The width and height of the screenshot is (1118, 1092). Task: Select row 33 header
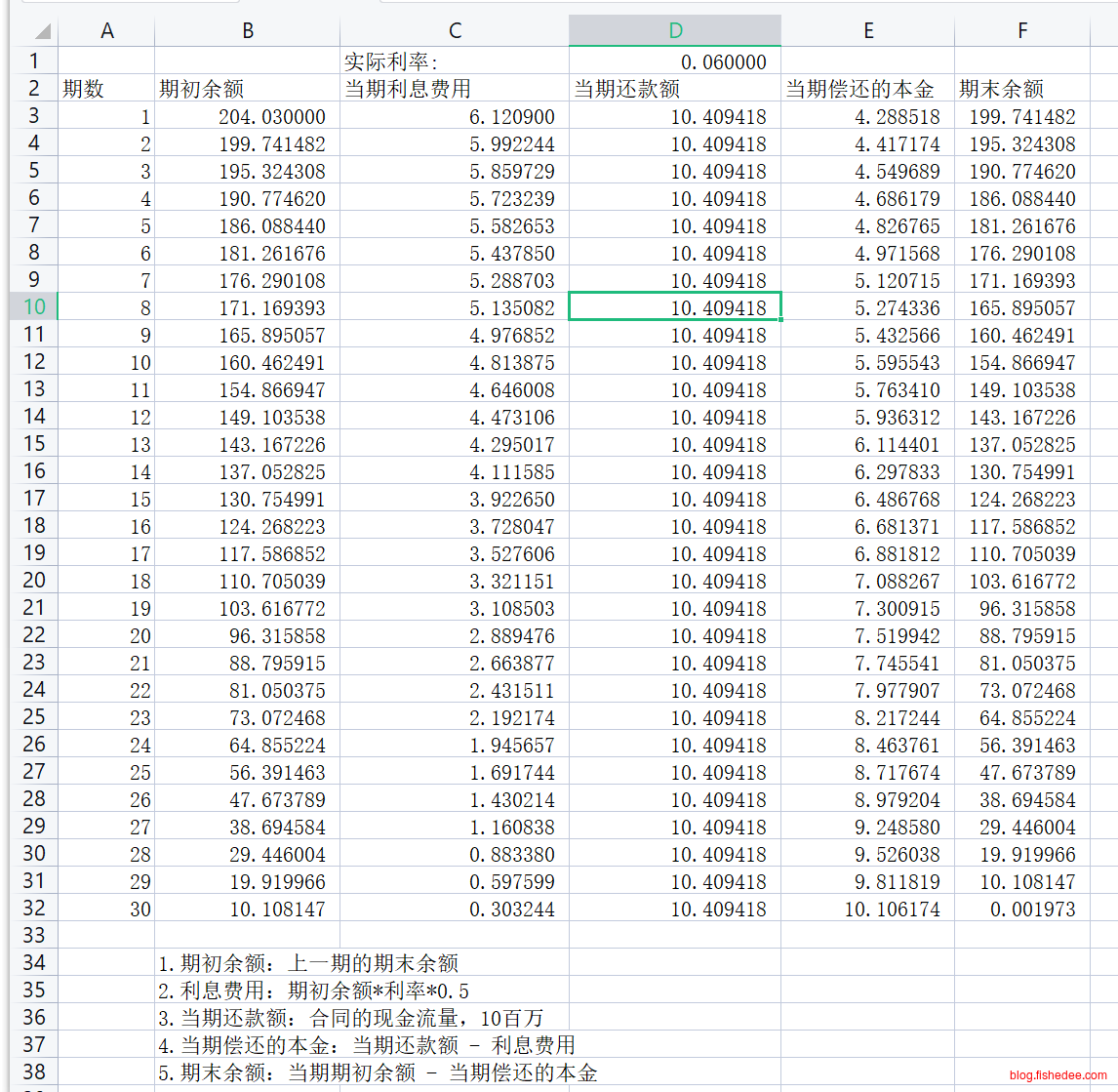[34, 936]
